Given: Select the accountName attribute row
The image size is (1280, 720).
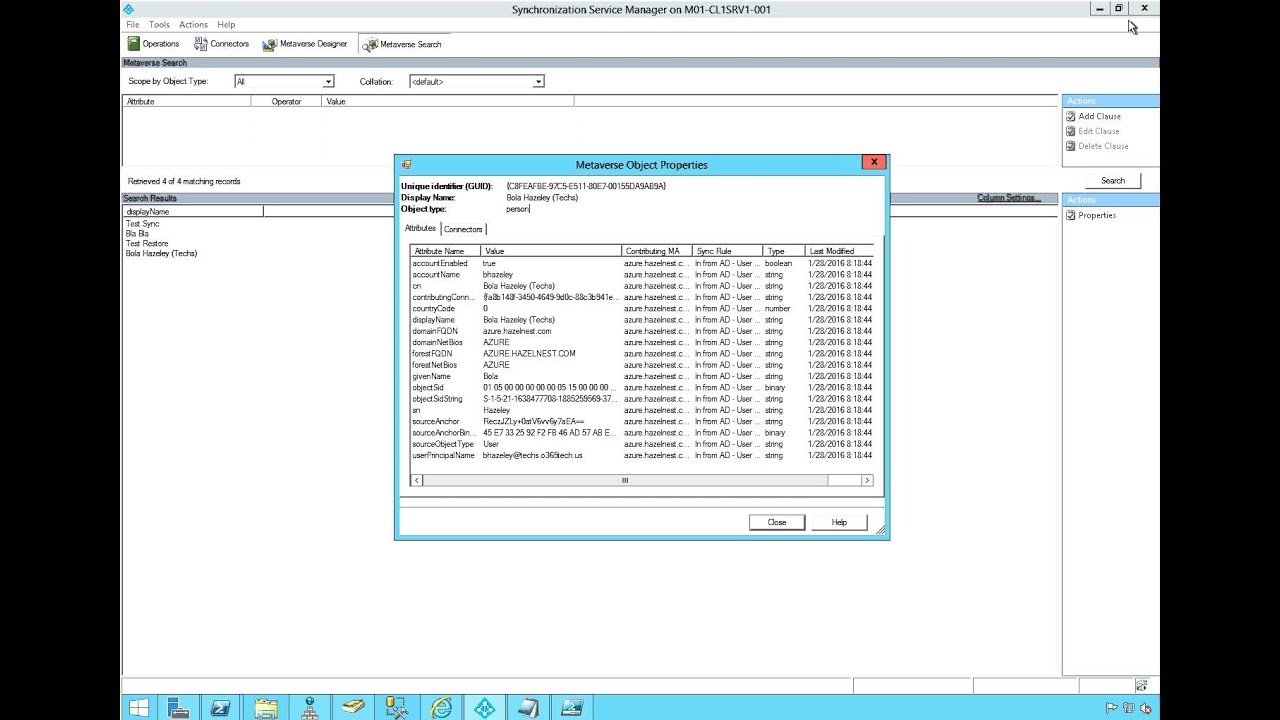Looking at the screenshot, I should click(x=641, y=275).
